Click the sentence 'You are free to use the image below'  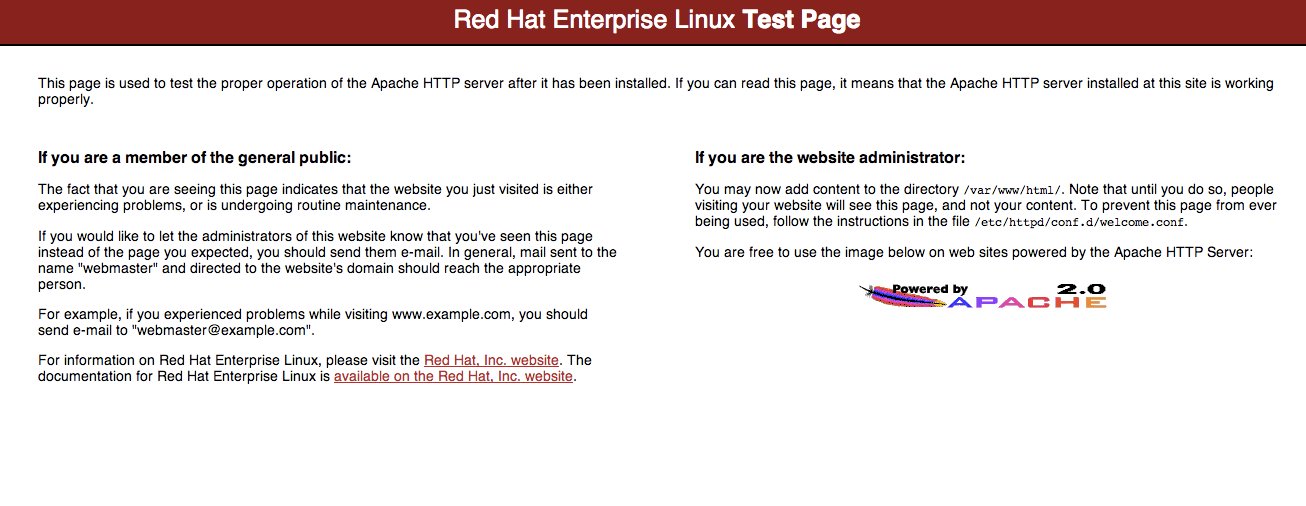point(973,253)
